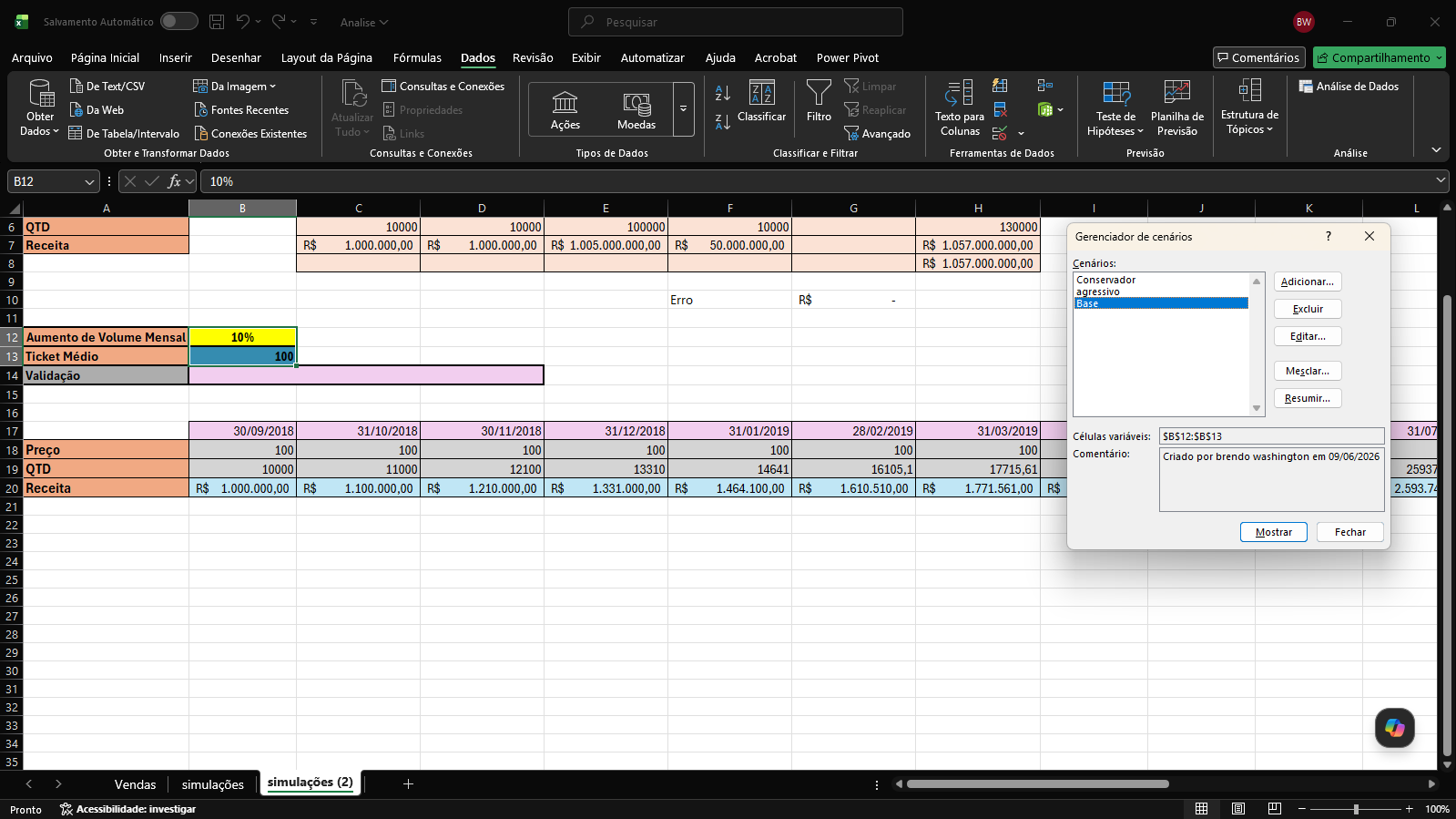Image resolution: width=1456 pixels, height=819 pixels.
Task: Switch to Página Inicial tab
Action: pos(105,57)
